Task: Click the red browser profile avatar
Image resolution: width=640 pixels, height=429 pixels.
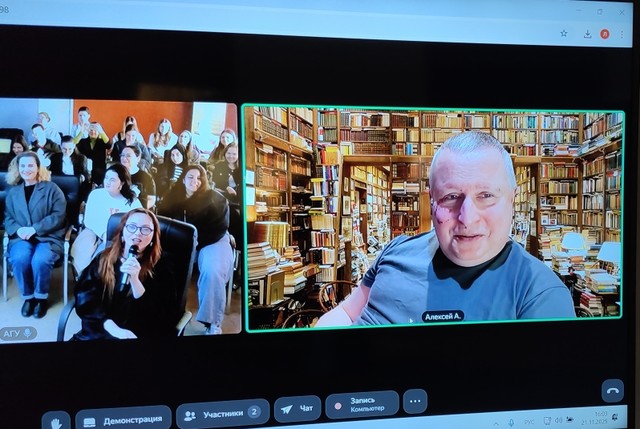Action: click(605, 33)
